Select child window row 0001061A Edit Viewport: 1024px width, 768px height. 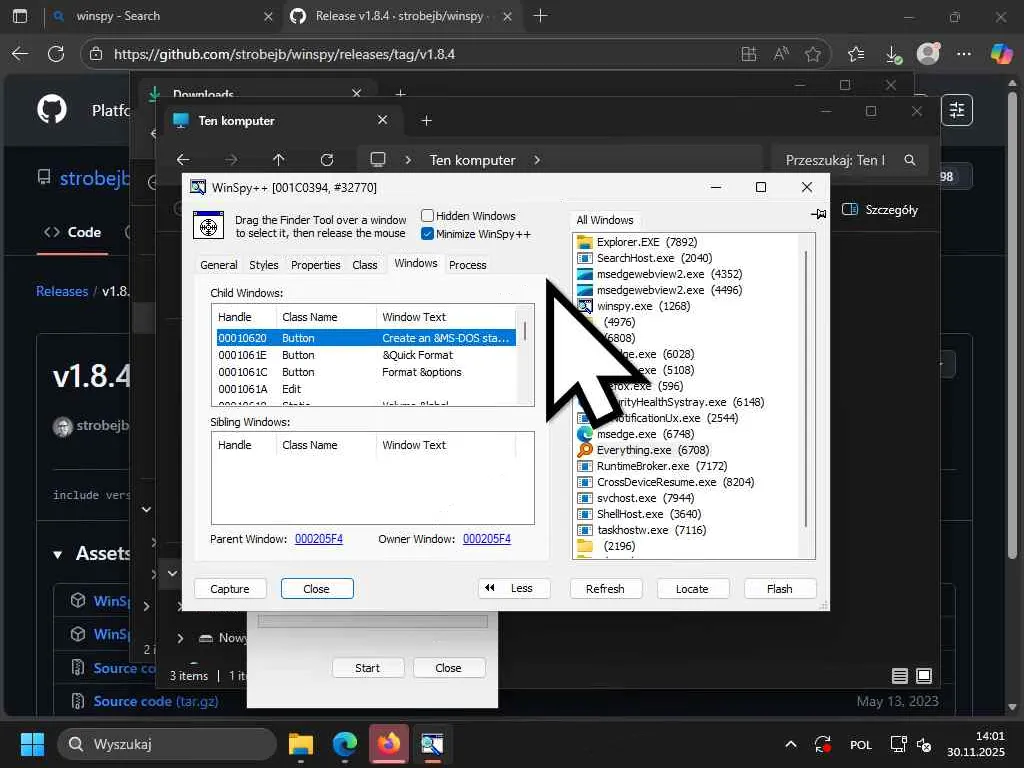366,389
